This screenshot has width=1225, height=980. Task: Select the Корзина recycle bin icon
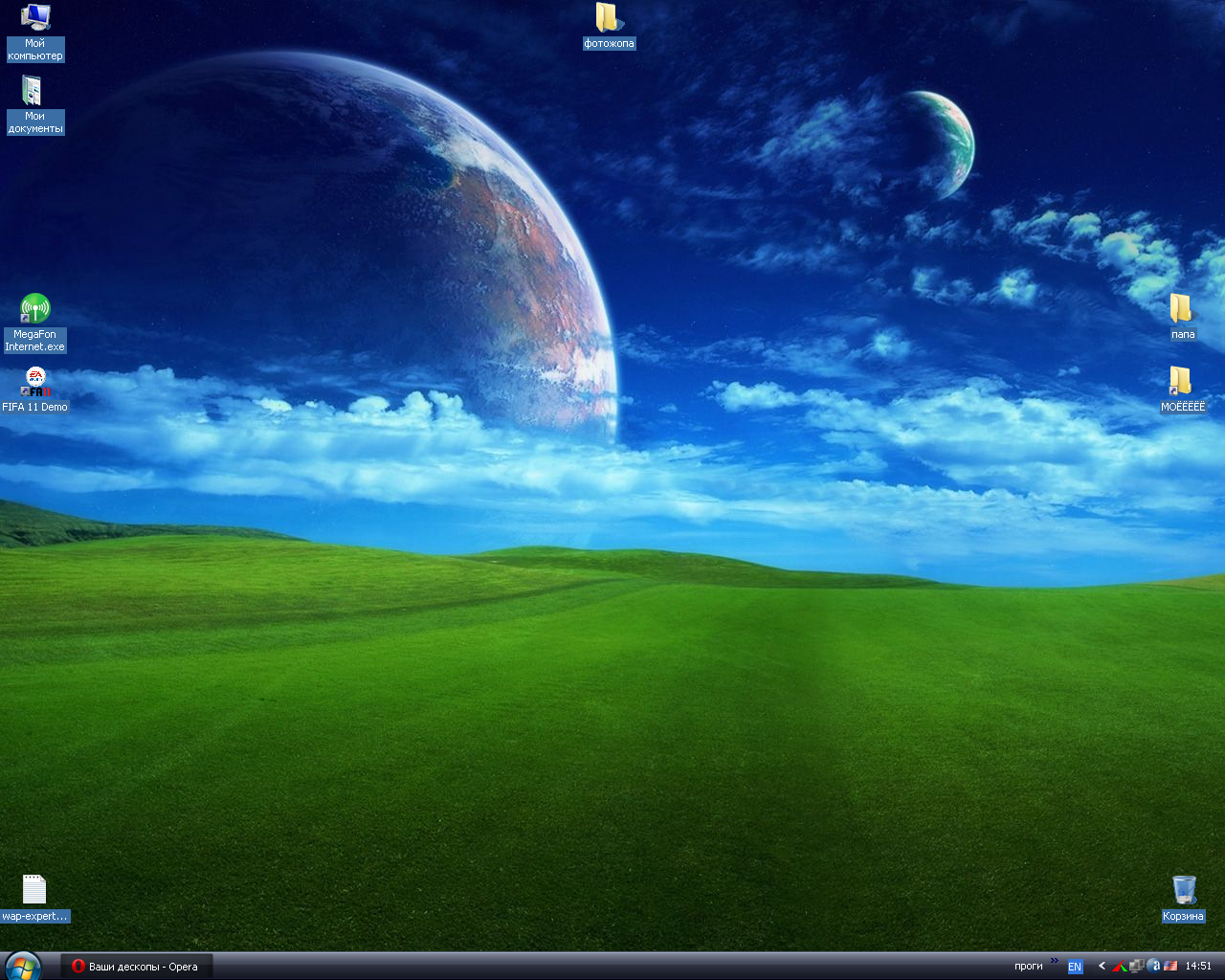coord(1183,899)
